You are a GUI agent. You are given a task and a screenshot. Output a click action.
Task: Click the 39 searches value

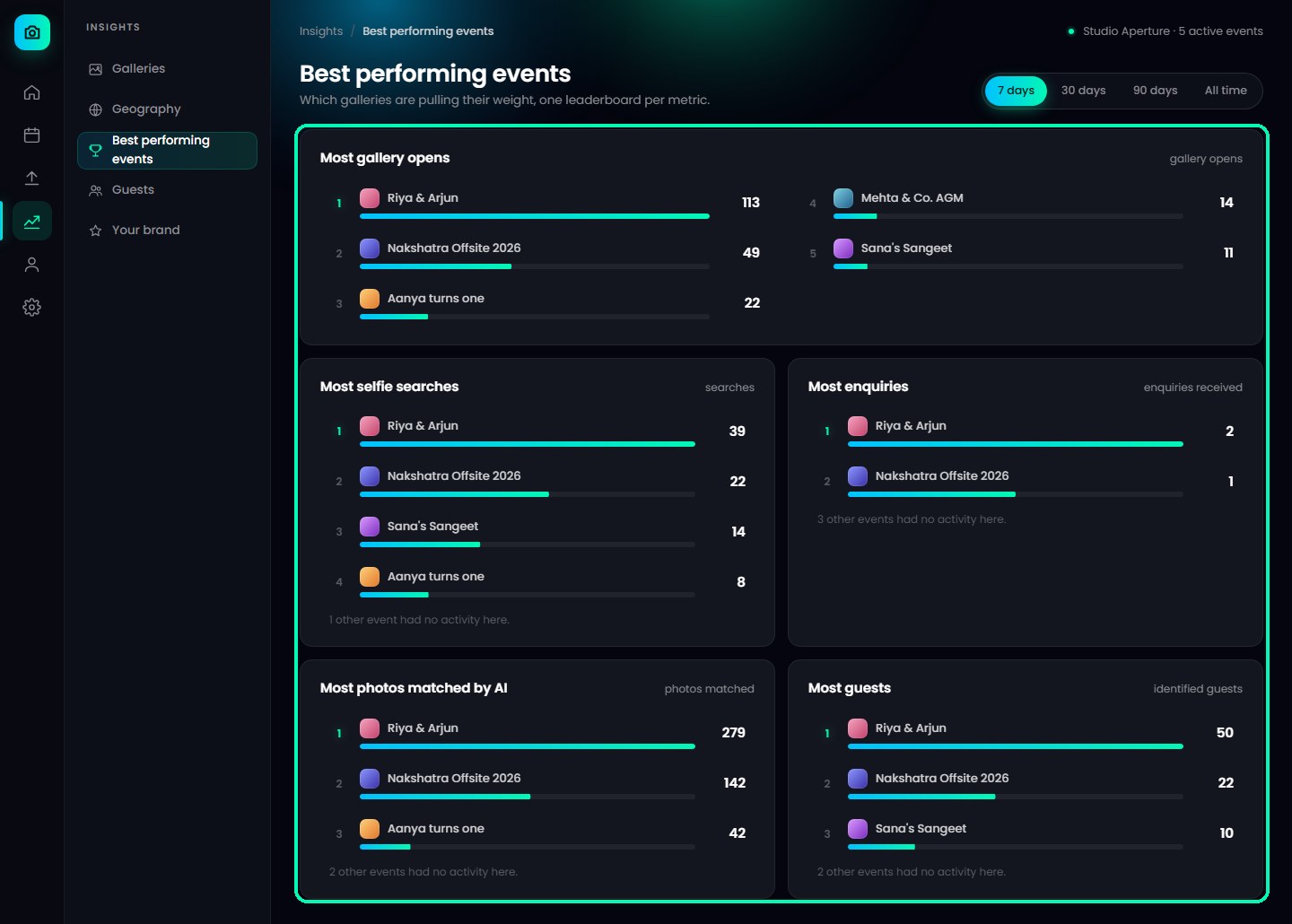[738, 431]
